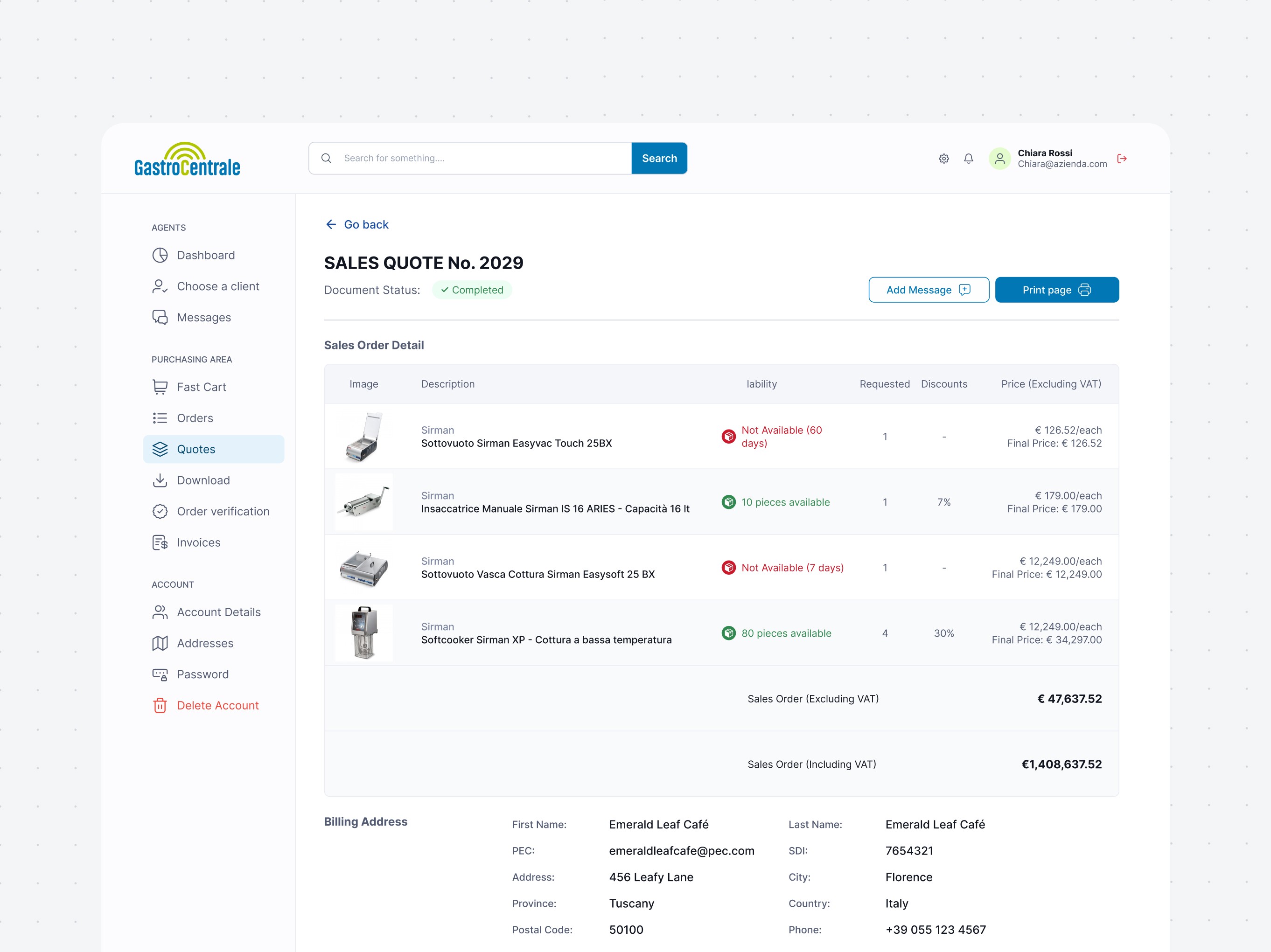Click the Delete Account trash icon
The image size is (1271, 952).
[161, 706]
